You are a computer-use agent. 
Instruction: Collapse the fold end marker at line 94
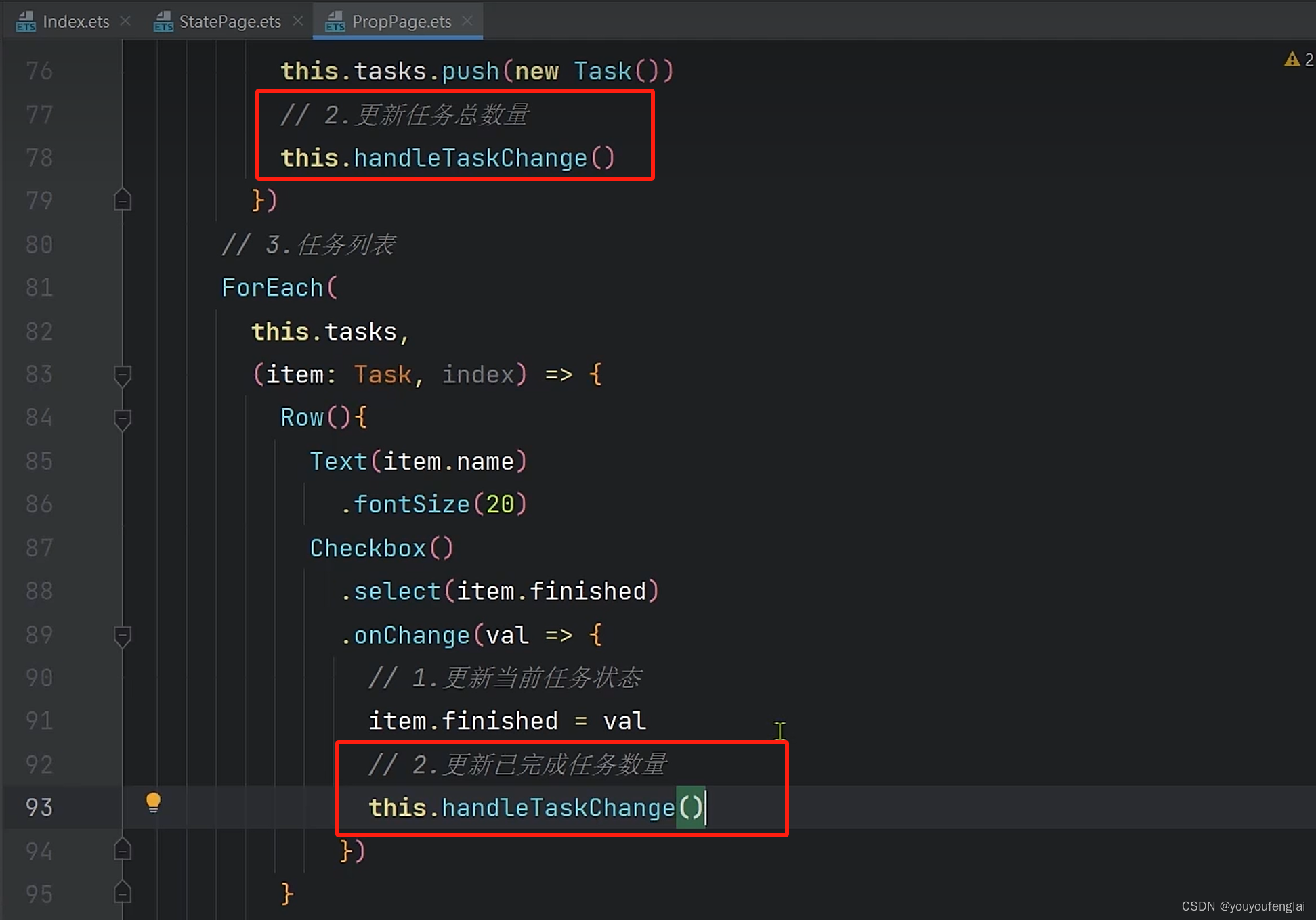(x=123, y=850)
